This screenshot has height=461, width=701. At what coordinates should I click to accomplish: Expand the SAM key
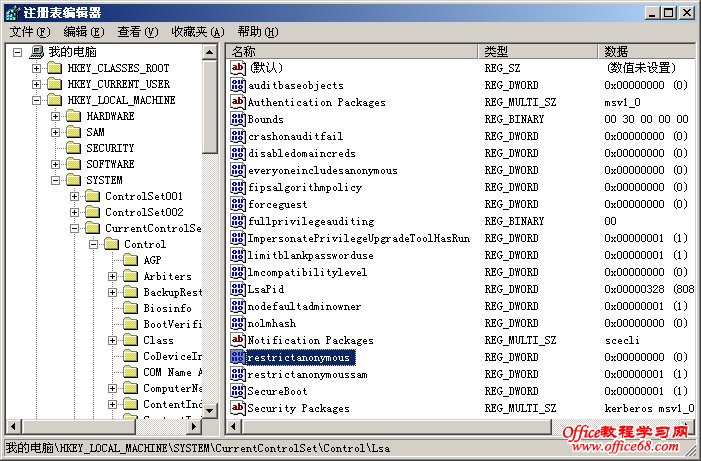point(55,132)
